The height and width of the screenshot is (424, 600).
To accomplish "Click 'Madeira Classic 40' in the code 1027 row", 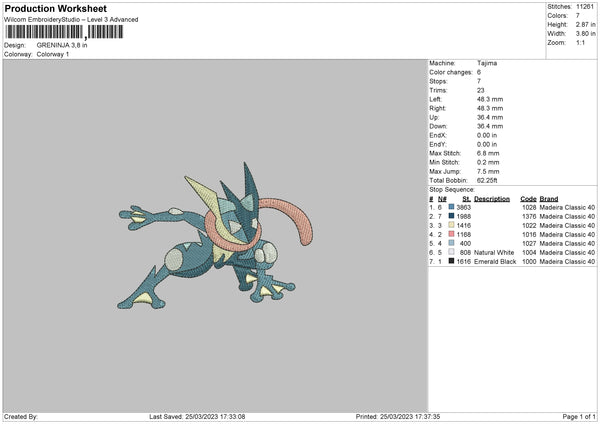I will tap(567, 243).
